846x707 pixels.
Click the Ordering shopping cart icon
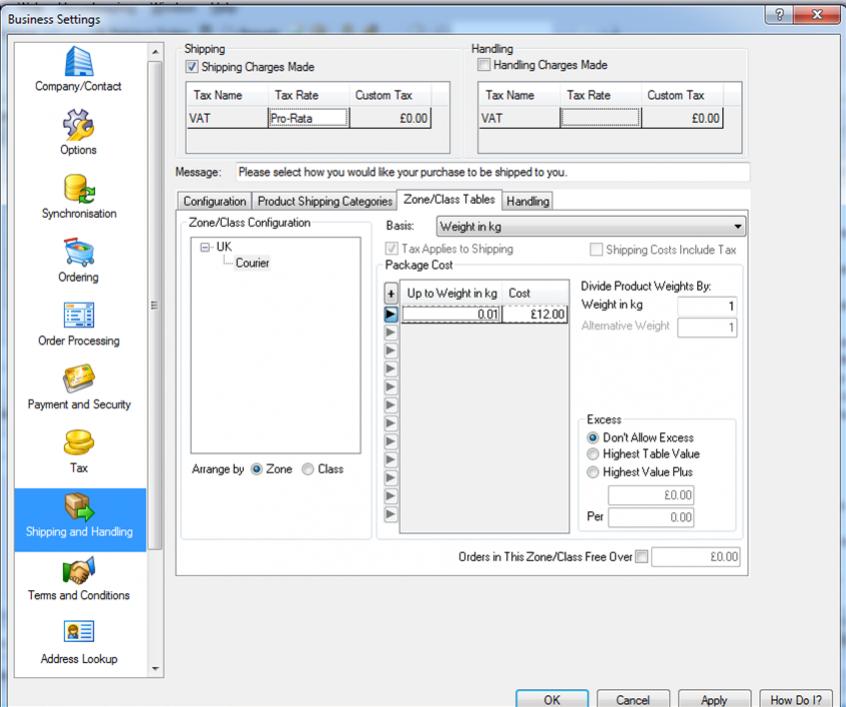pyautogui.click(x=78, y=251)
